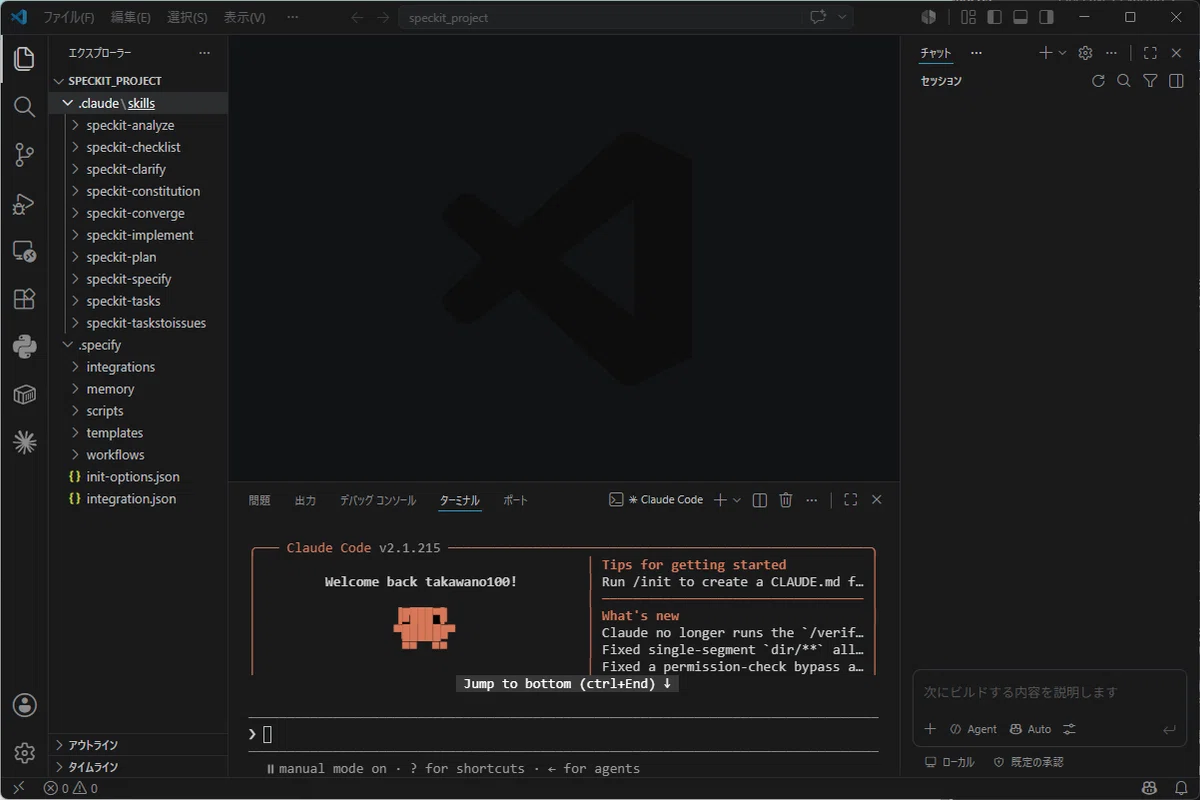1200x800 pixels.
Task: Open the 選択(S) menu
Action: [x=187, y=17]
